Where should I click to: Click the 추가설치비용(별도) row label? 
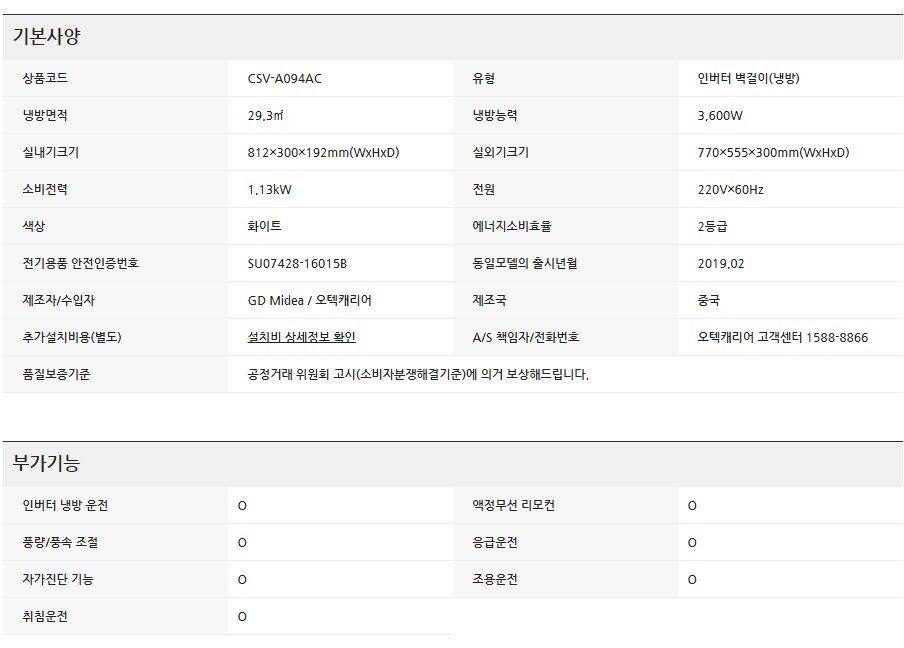point(71,337)
